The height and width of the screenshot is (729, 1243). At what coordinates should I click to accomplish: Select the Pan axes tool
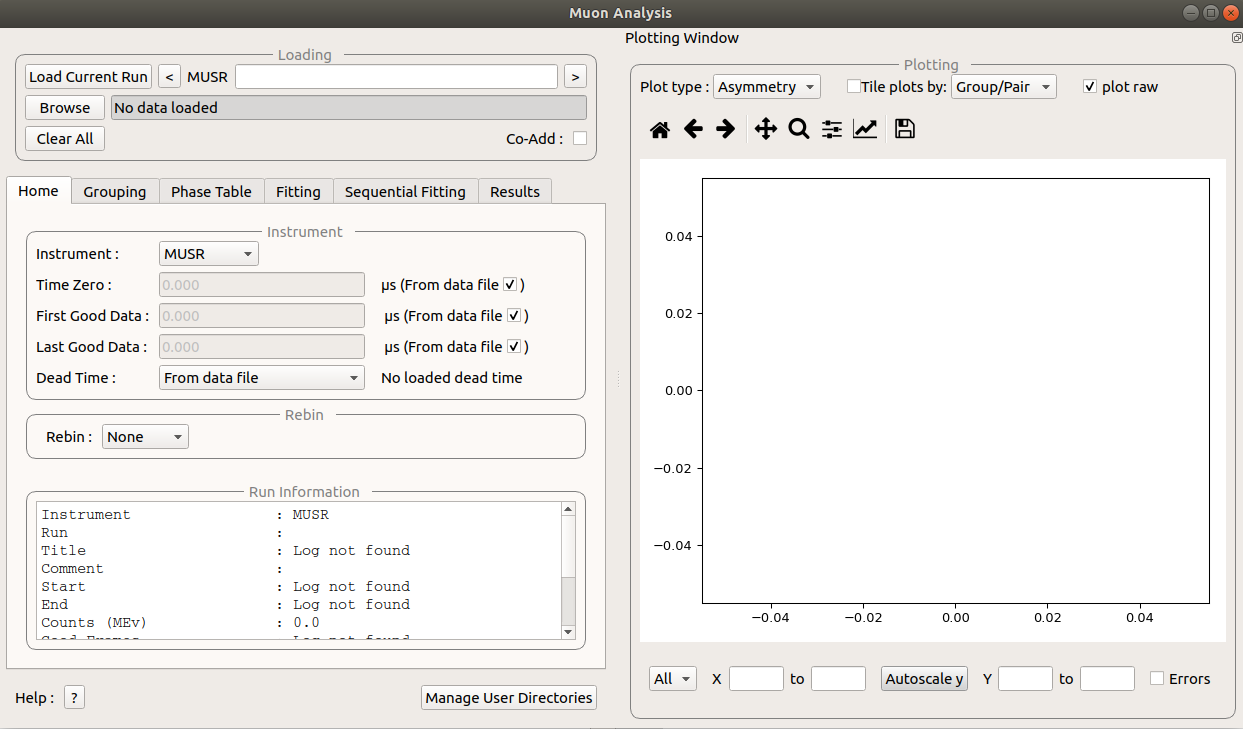click(765, 129)
